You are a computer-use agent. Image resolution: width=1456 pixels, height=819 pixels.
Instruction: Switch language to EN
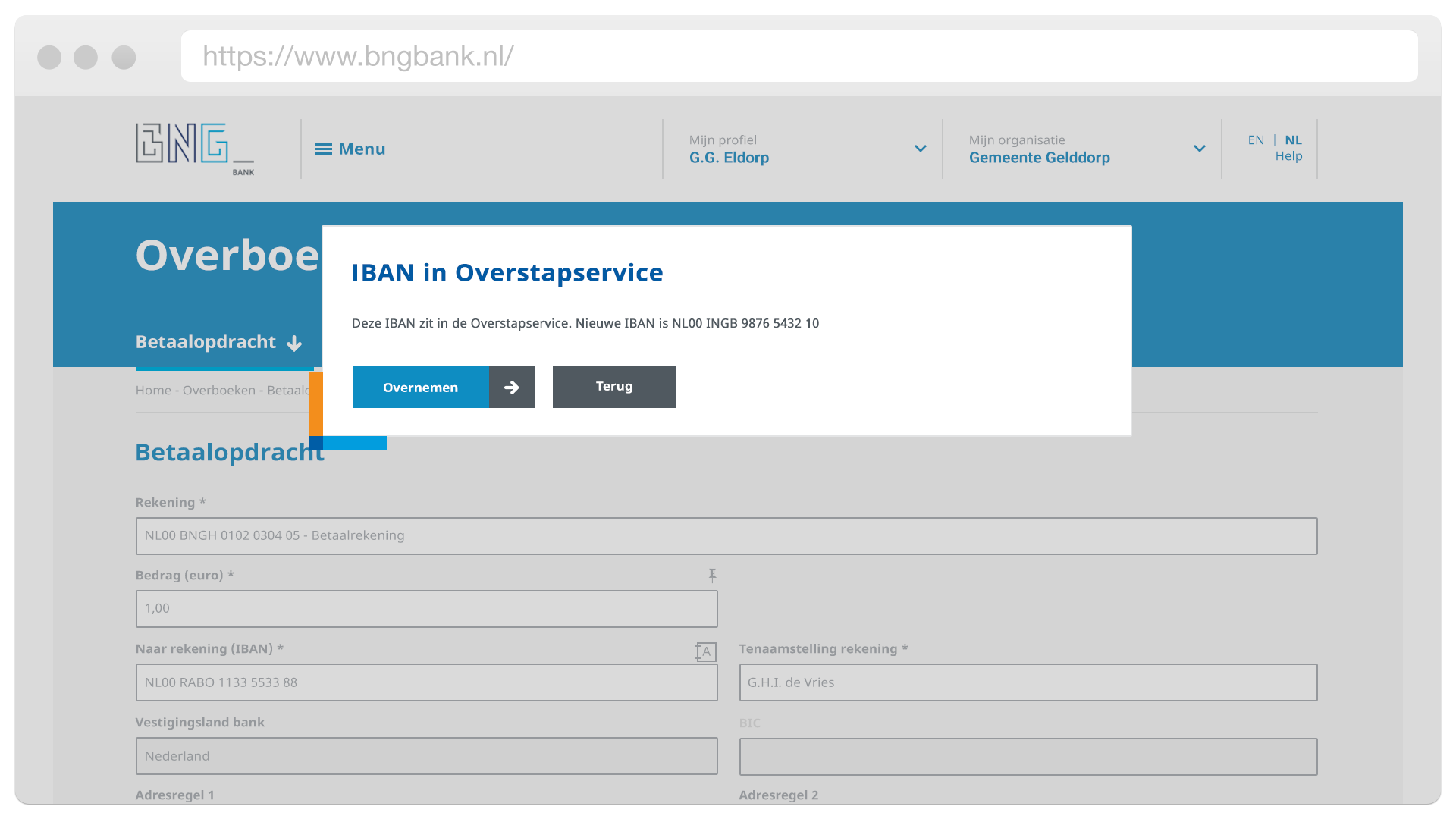(1256, 140)
